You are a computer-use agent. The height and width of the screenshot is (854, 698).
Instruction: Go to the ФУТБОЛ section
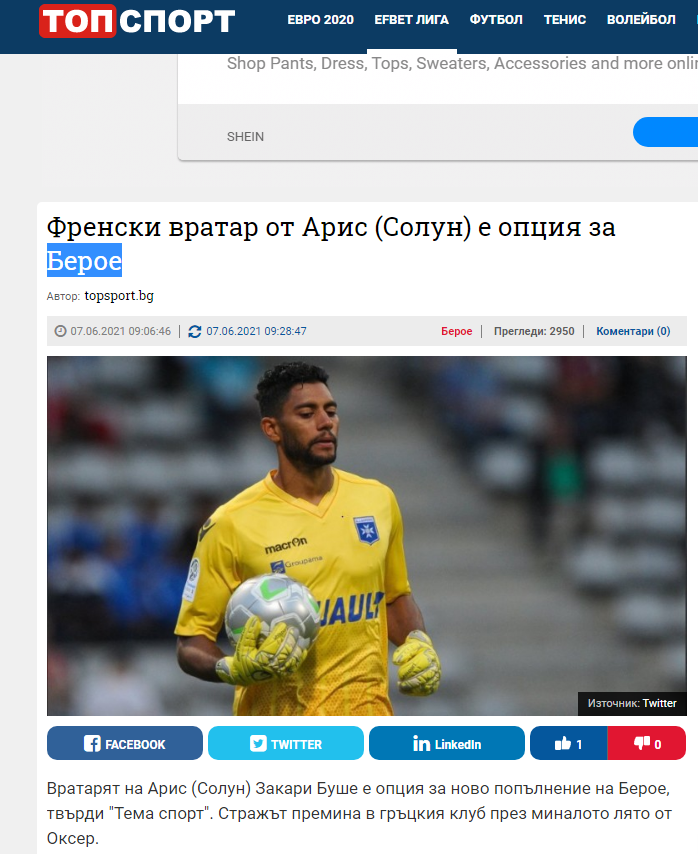tap(496, 20)
